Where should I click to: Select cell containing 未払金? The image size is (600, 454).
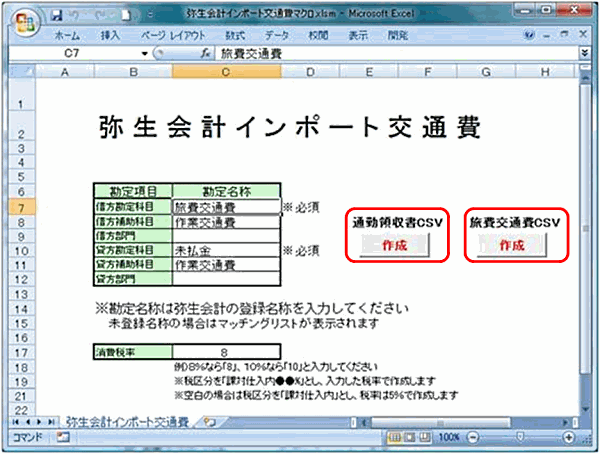227,250
